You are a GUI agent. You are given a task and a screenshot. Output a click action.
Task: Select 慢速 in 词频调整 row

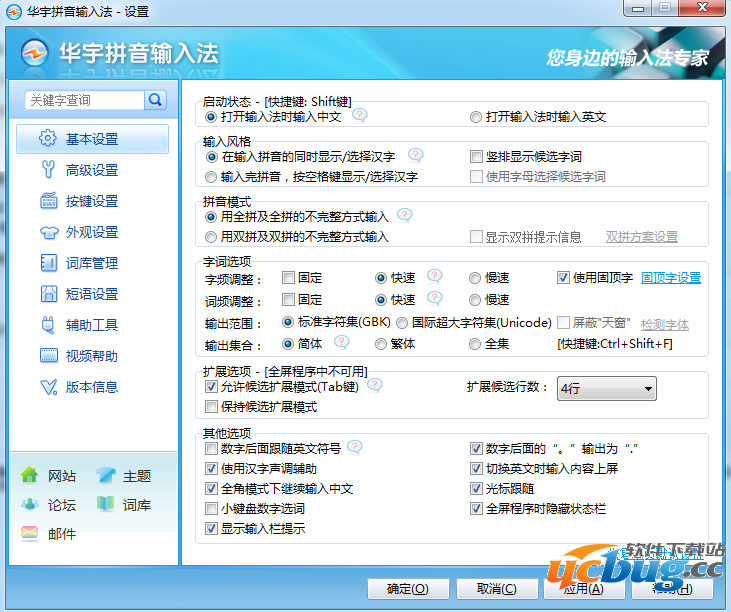[475, 300]
